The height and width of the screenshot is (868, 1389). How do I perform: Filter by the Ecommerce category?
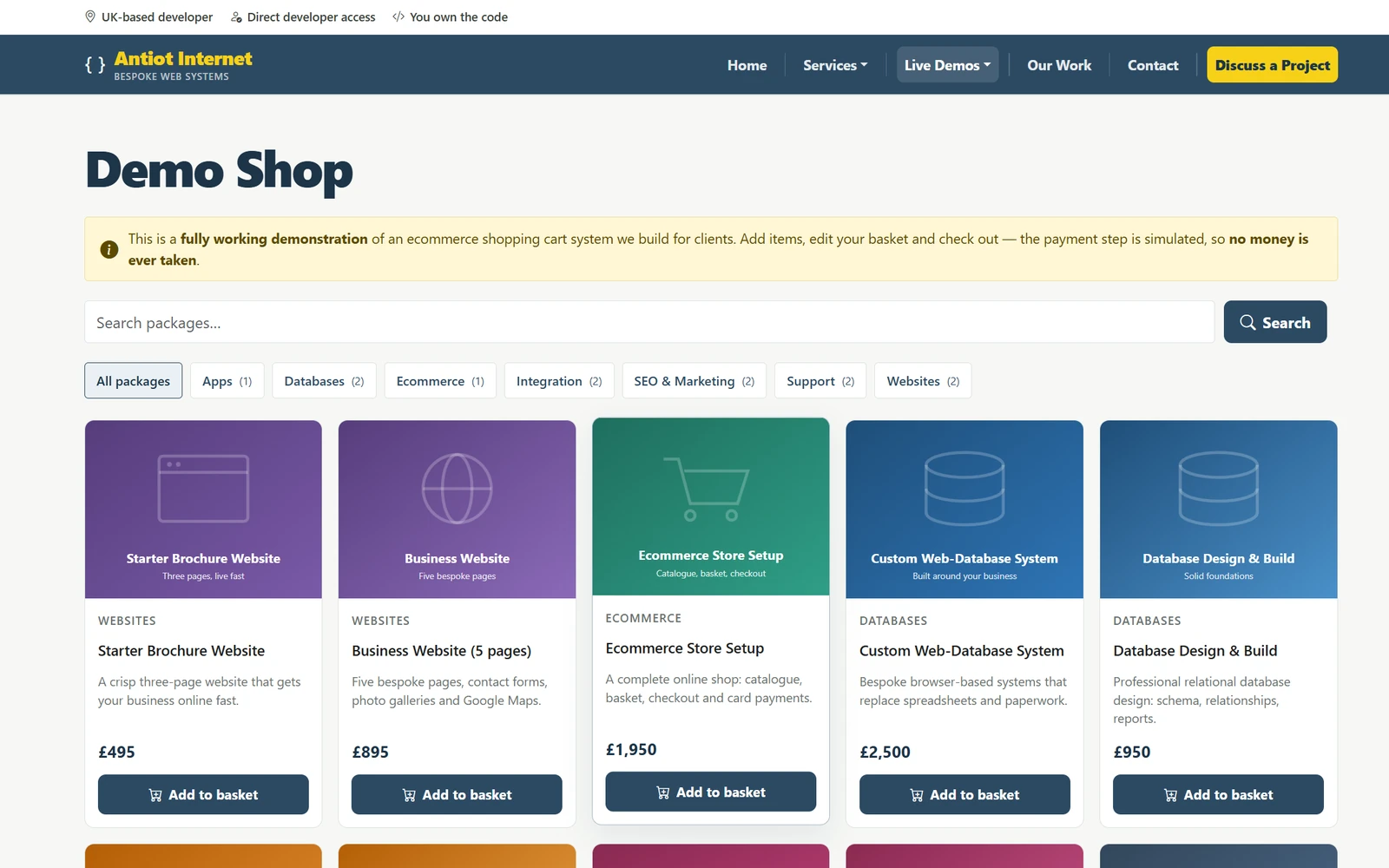(440, 381)
